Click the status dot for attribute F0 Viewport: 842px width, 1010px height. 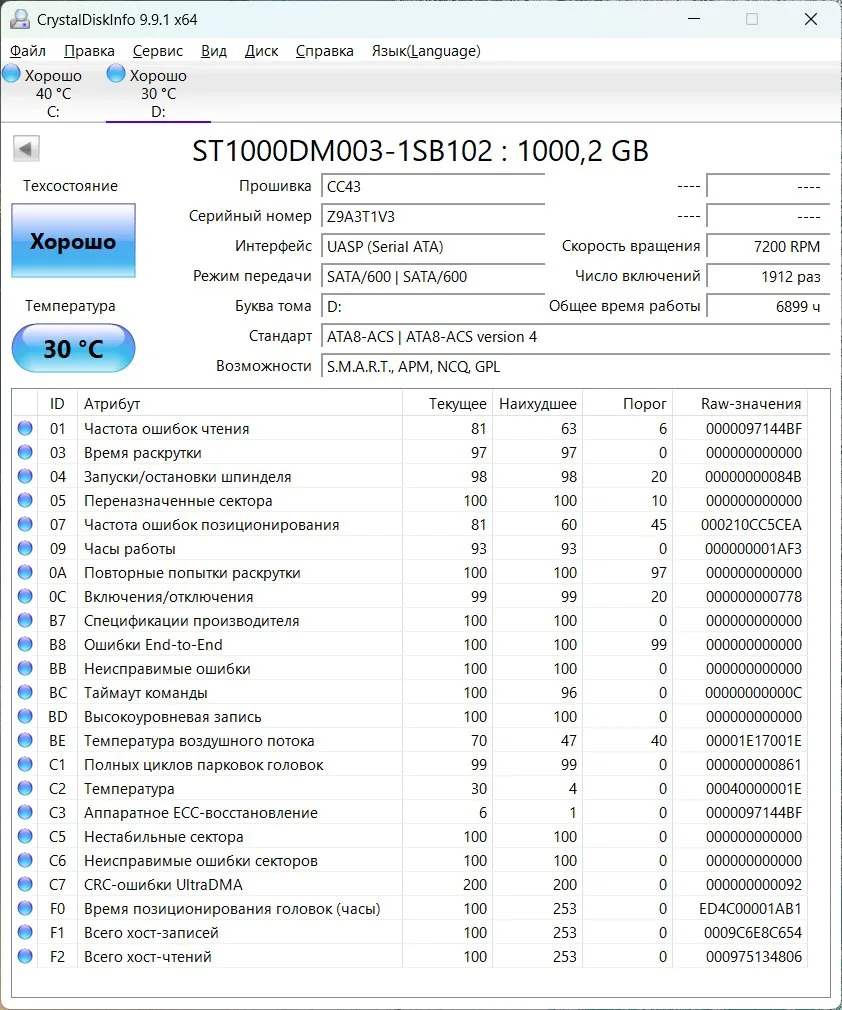25,908
